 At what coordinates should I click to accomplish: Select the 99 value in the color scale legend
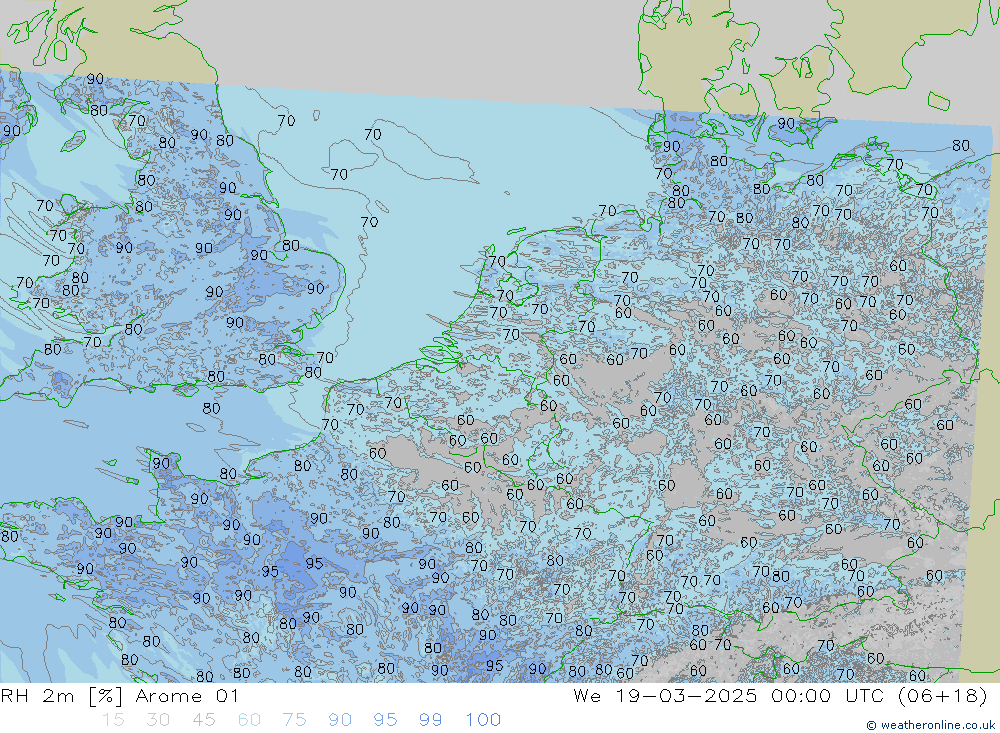[x=430, y=720]
